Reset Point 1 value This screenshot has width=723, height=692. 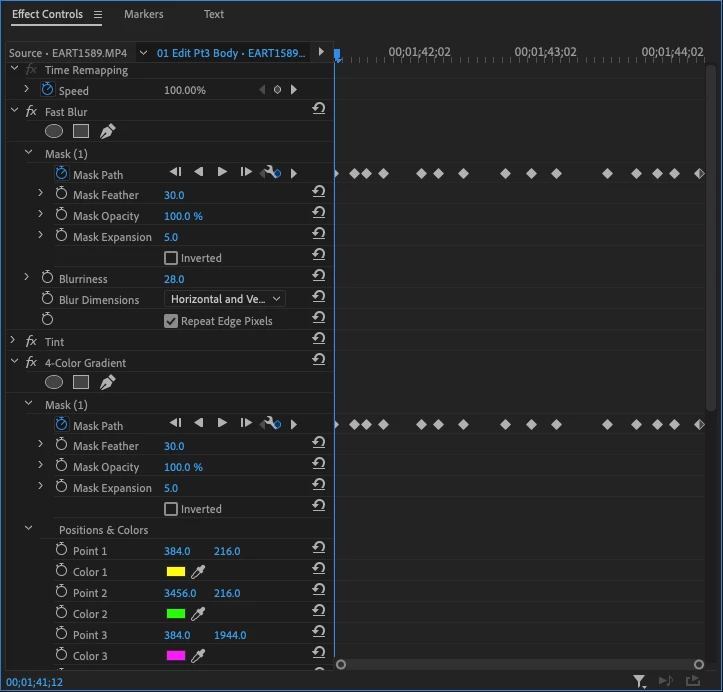click(x=319, y=548)
